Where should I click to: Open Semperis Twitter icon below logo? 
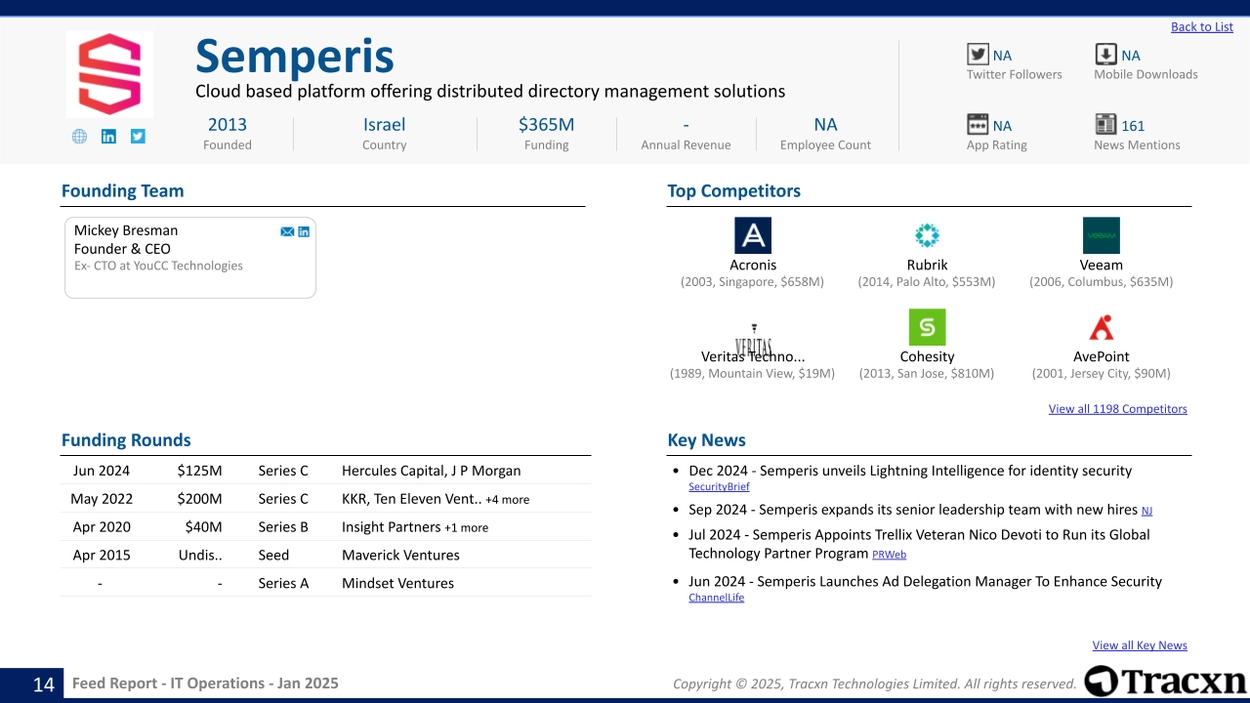pyautogui.click(x=138, y=137)
